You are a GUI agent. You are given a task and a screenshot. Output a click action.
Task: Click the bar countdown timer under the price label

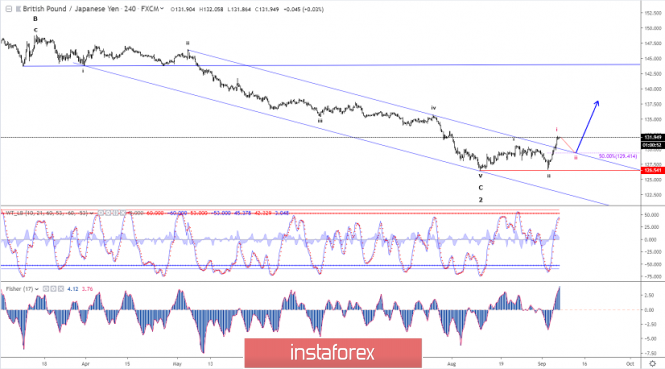tap(652, 145)
